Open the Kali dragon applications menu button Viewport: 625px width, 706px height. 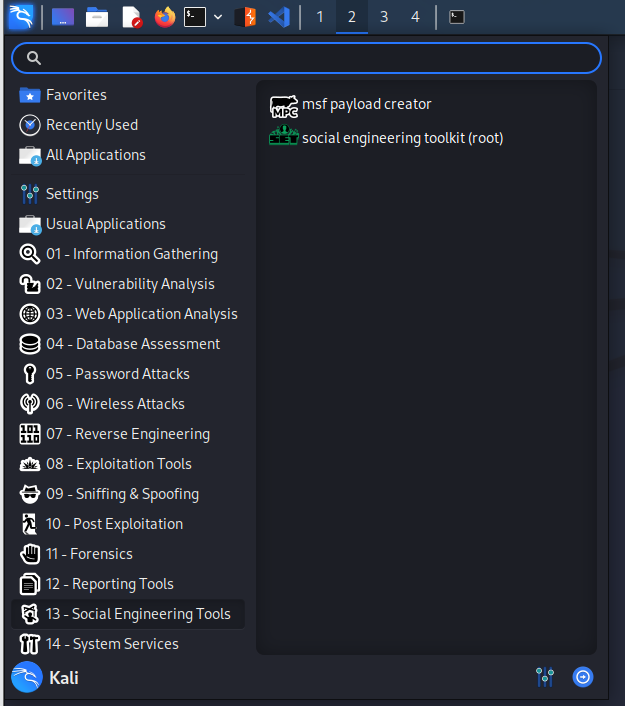pos(21,17)
